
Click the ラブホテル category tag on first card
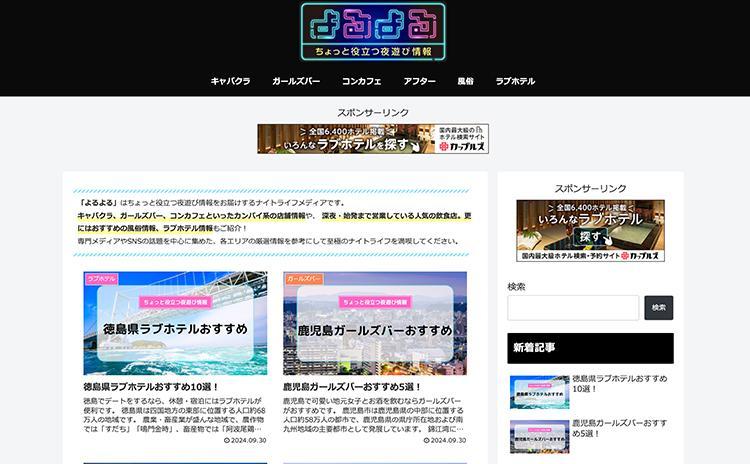coord(101,278)
